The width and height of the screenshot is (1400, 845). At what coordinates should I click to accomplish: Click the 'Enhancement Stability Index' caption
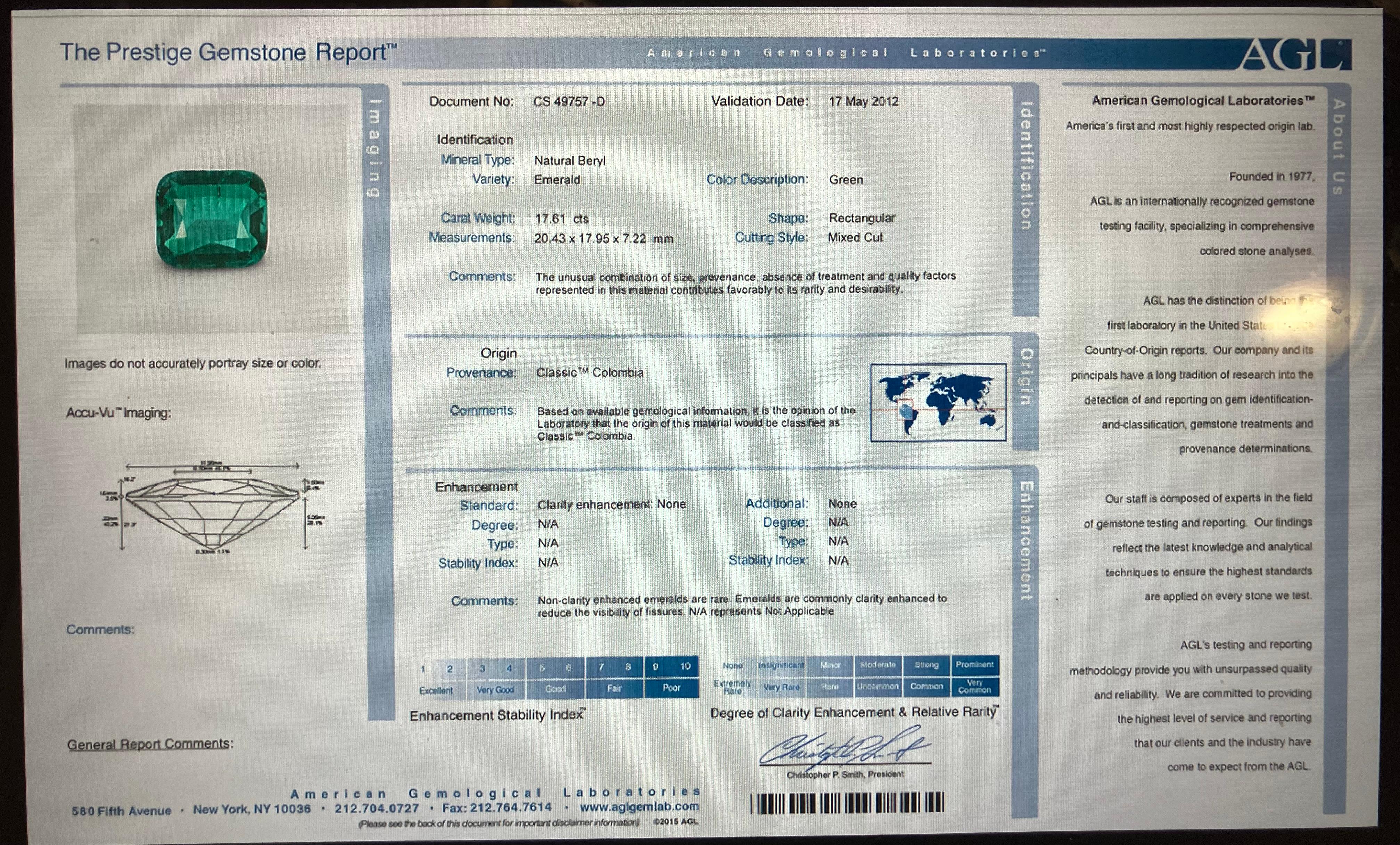[x=498, y=715]
